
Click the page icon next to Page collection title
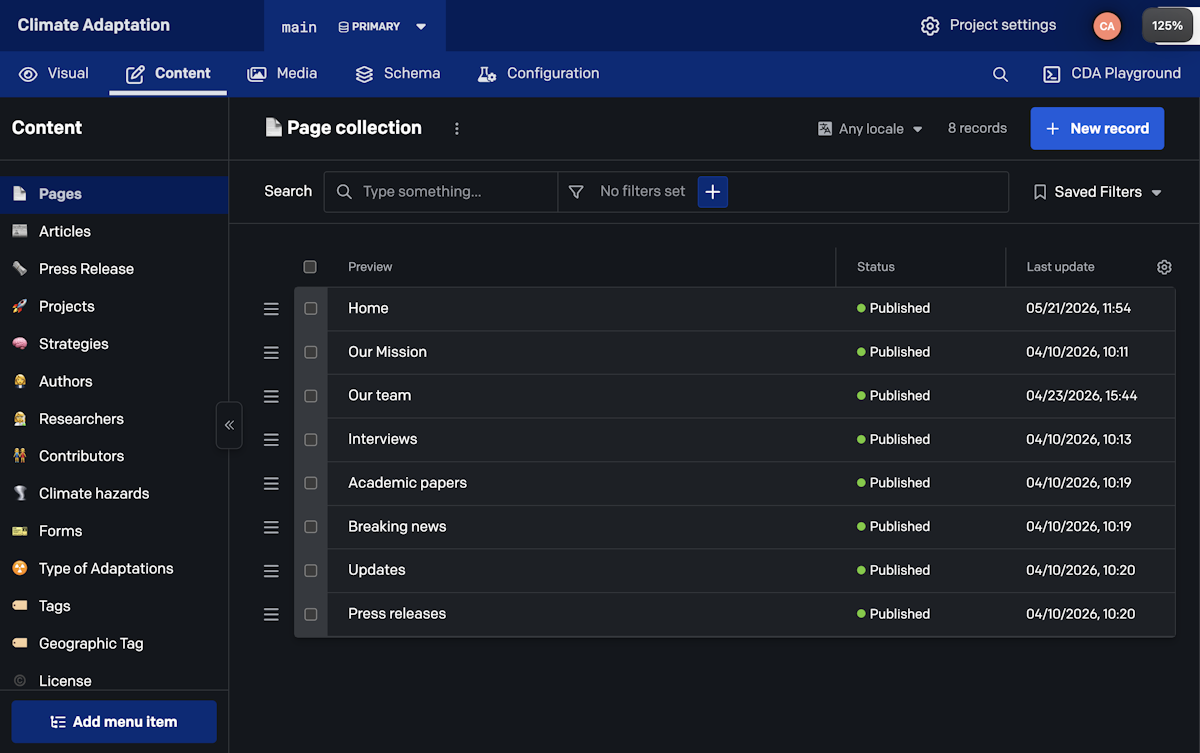273,127
